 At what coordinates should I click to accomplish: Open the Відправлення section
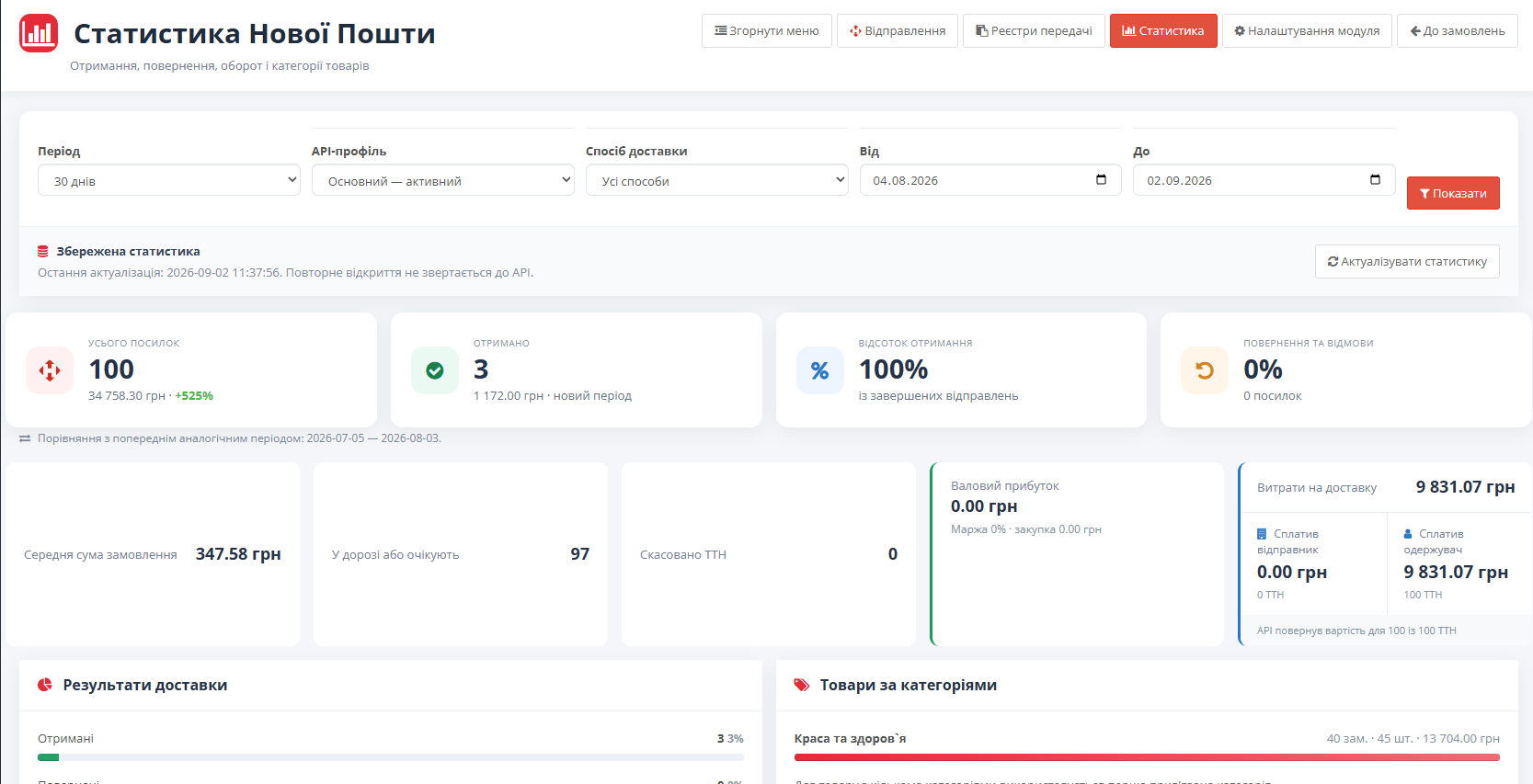(898, 30)
